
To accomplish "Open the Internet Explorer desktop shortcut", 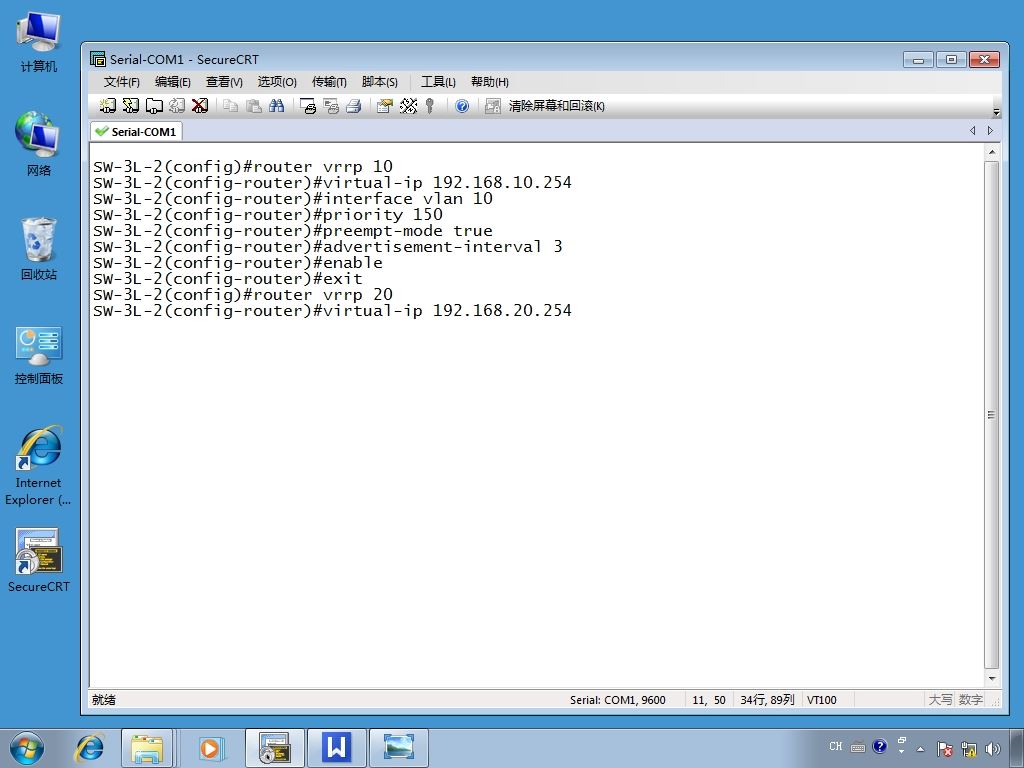I will [39, 466].
